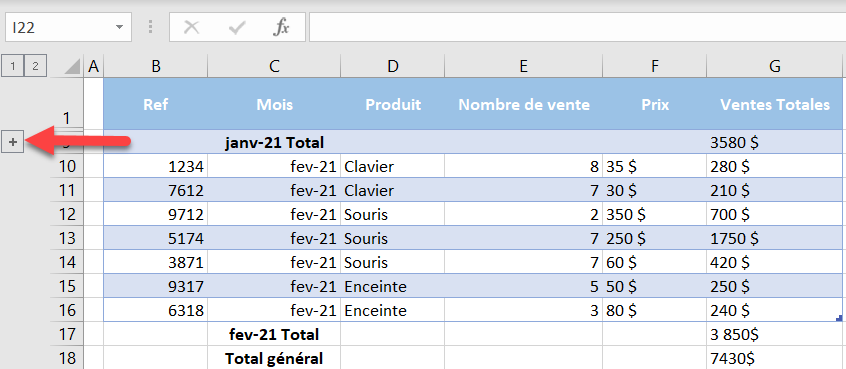Screen dimensions: 846x369
Task: Select cell with Ref 5174
Action: [x=155, y=238]
